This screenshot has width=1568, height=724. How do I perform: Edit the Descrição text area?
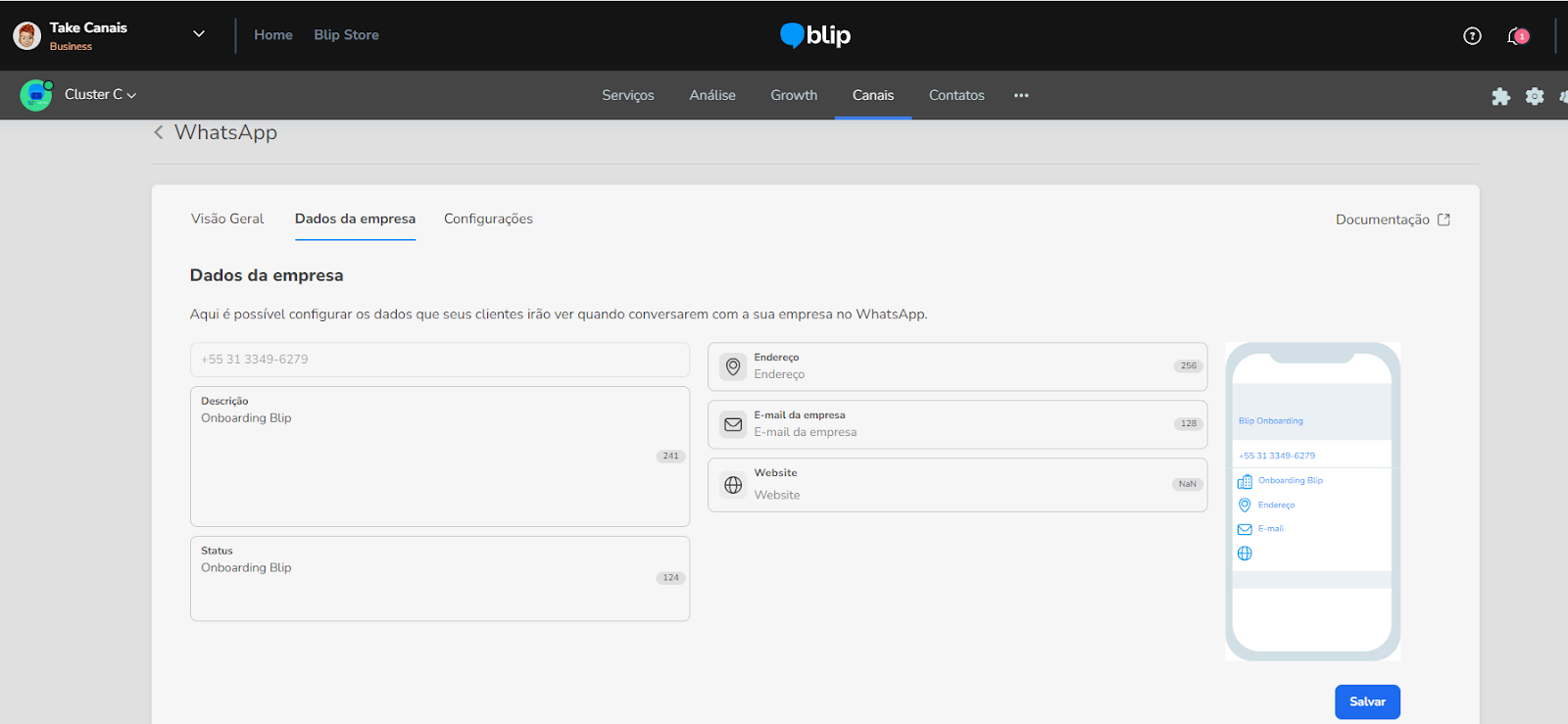[440, 457]
